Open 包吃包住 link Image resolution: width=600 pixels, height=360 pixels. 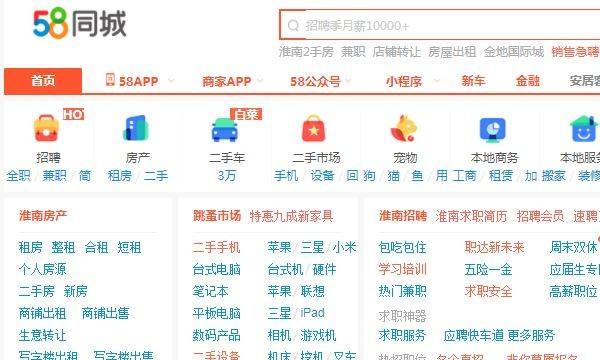tap(403, 248)
